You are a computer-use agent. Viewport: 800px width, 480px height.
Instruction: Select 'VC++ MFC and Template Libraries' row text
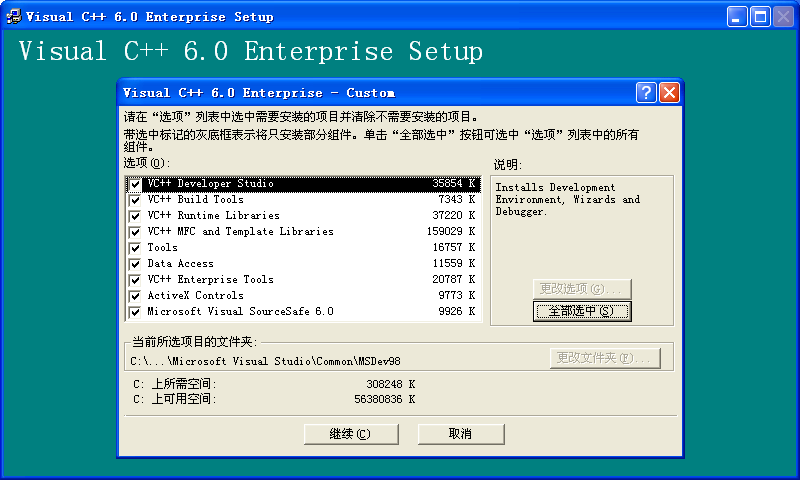click(240, 231)
